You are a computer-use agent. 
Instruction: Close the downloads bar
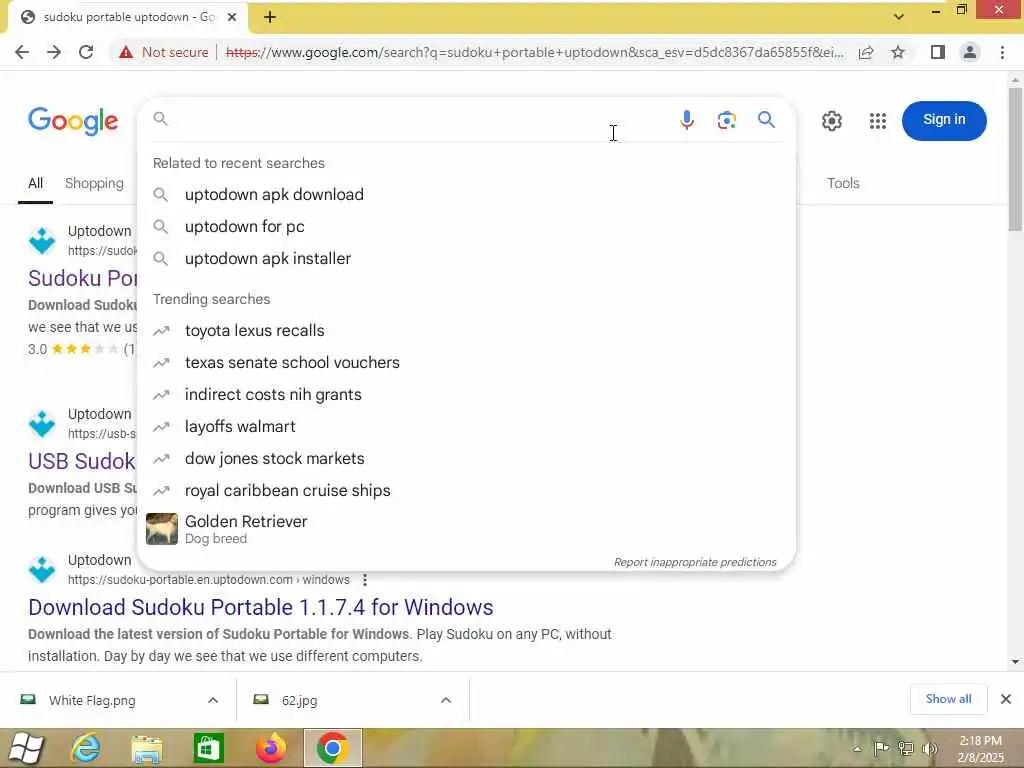click(1006, 699)
